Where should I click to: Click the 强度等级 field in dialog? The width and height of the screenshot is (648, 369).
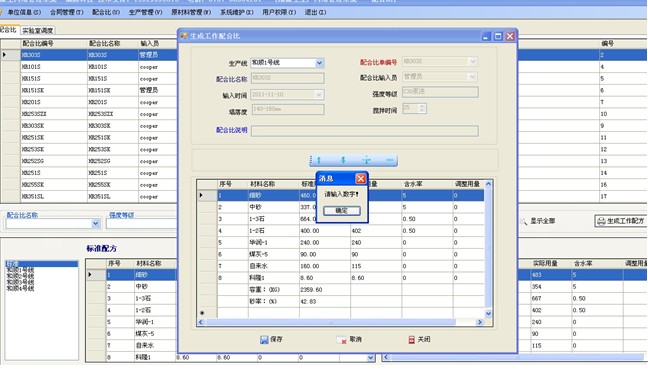[440, 92]
